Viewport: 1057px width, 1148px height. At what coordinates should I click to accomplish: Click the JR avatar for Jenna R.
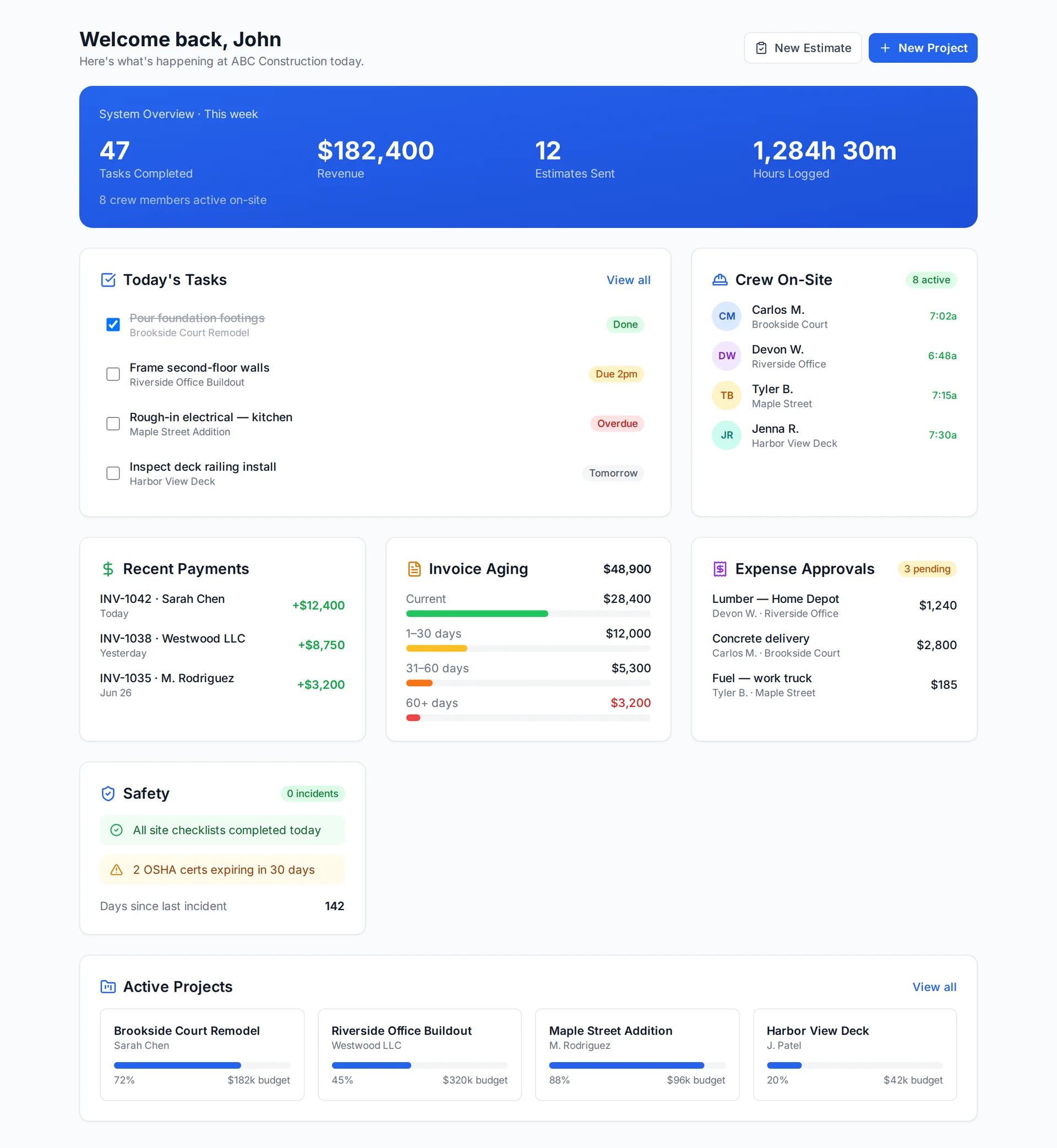click(x=726, y=435)
